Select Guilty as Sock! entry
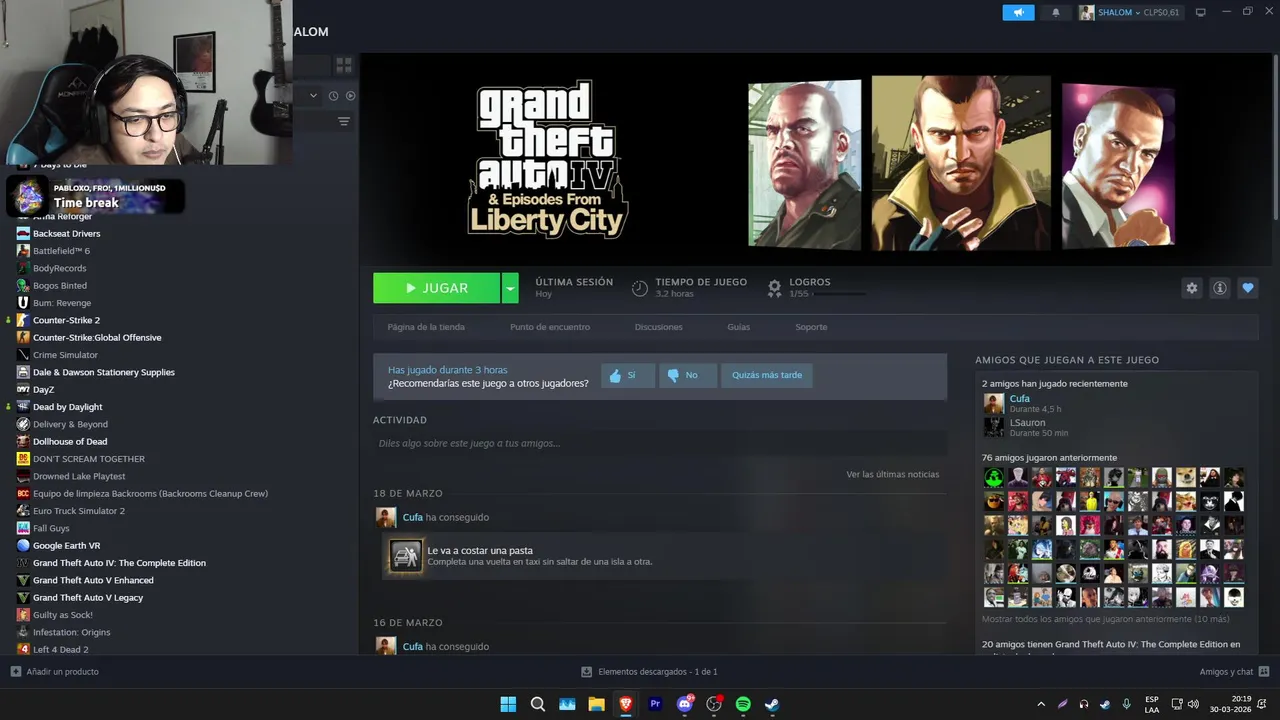Screen dimensions: 1280x720 [63, 615]
